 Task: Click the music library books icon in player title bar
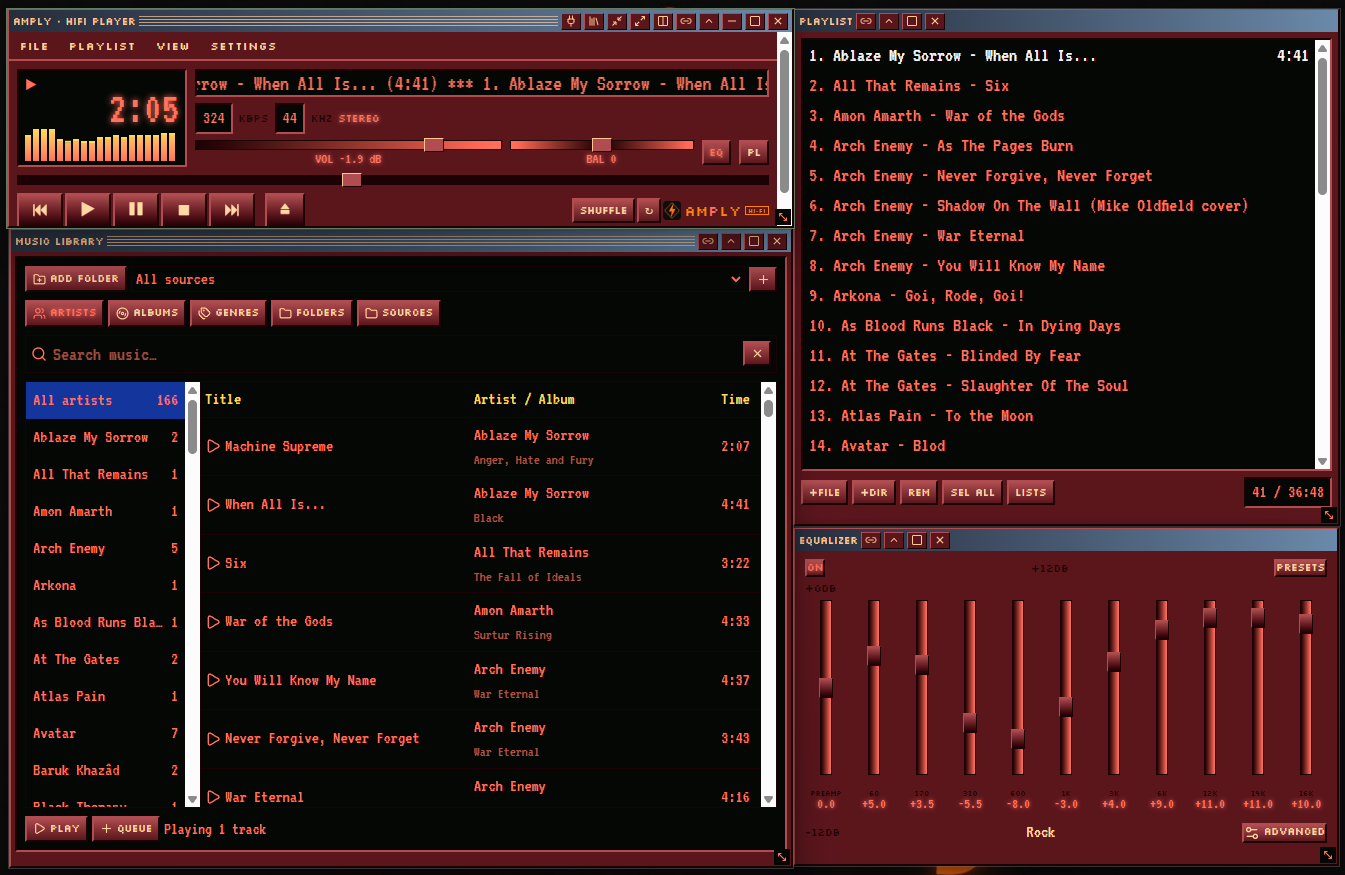594,21
